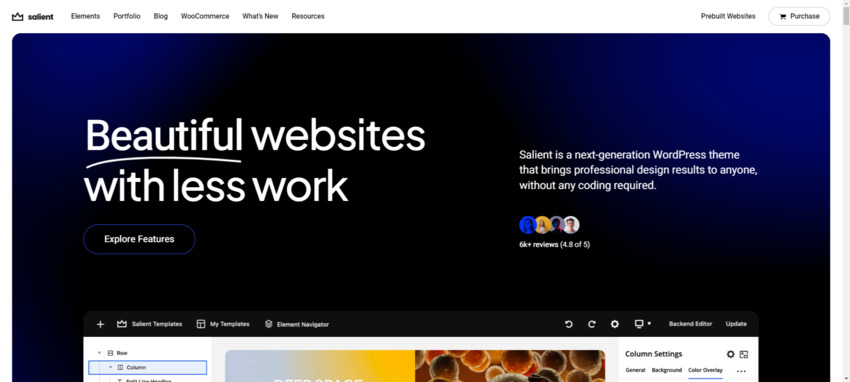850x382 pixels.
Task: Select the Row item in navigator
Action: pos(118,353)
